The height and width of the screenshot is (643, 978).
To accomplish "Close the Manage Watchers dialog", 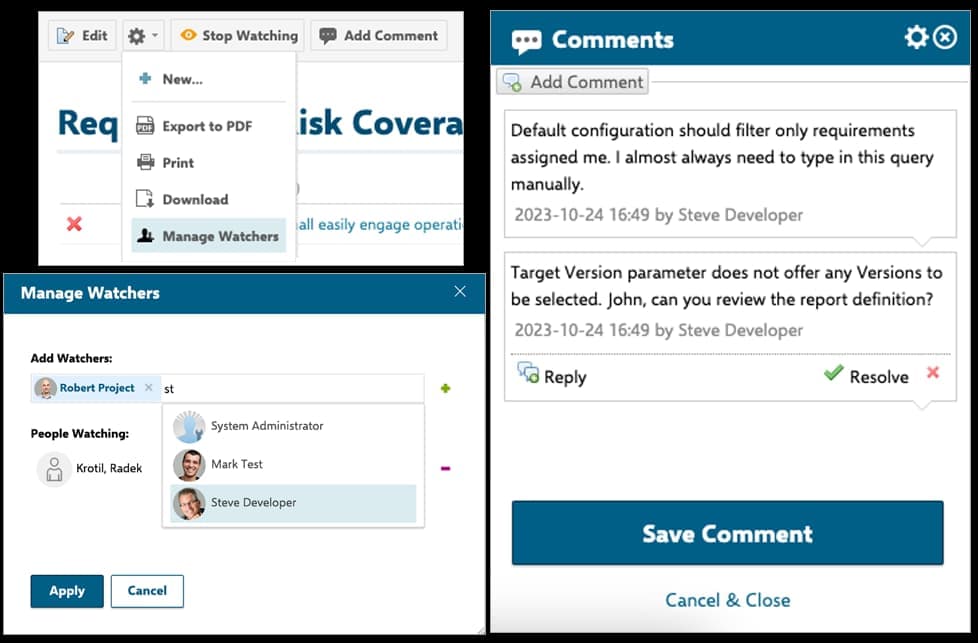I will (460, 292).
